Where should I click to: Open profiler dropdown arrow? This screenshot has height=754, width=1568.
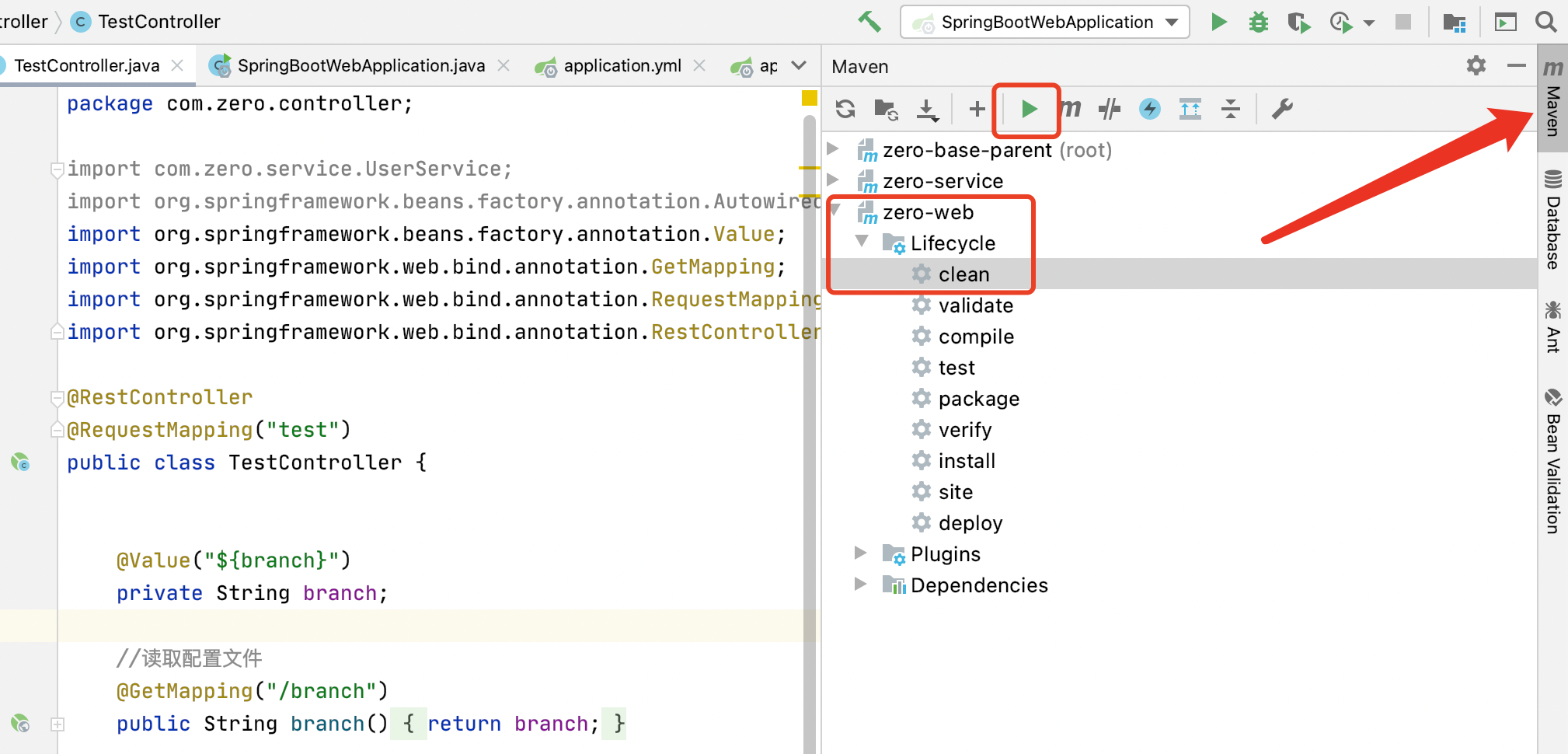pyautogui.click(x=1369, y=23)
